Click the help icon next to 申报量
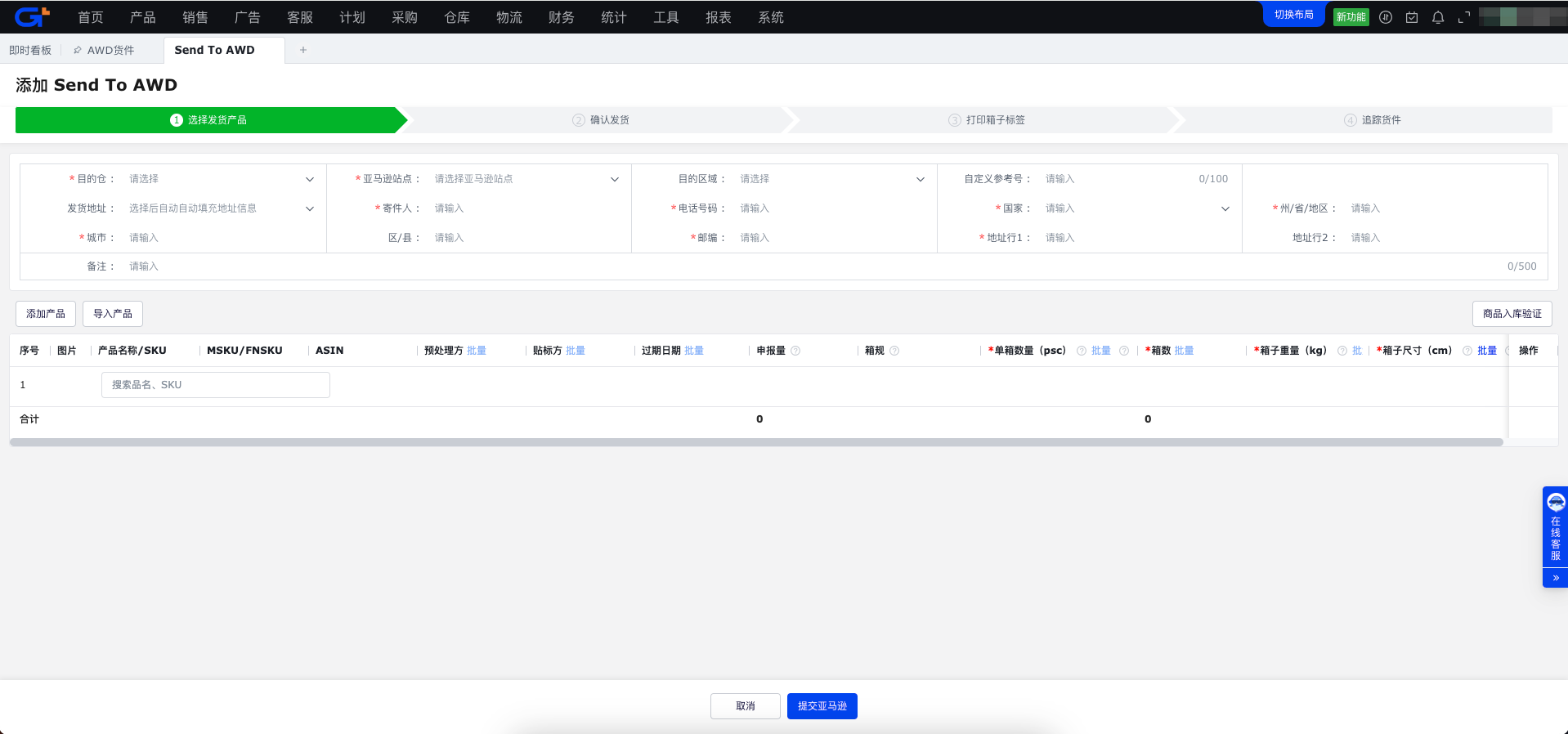 (795, 351)
